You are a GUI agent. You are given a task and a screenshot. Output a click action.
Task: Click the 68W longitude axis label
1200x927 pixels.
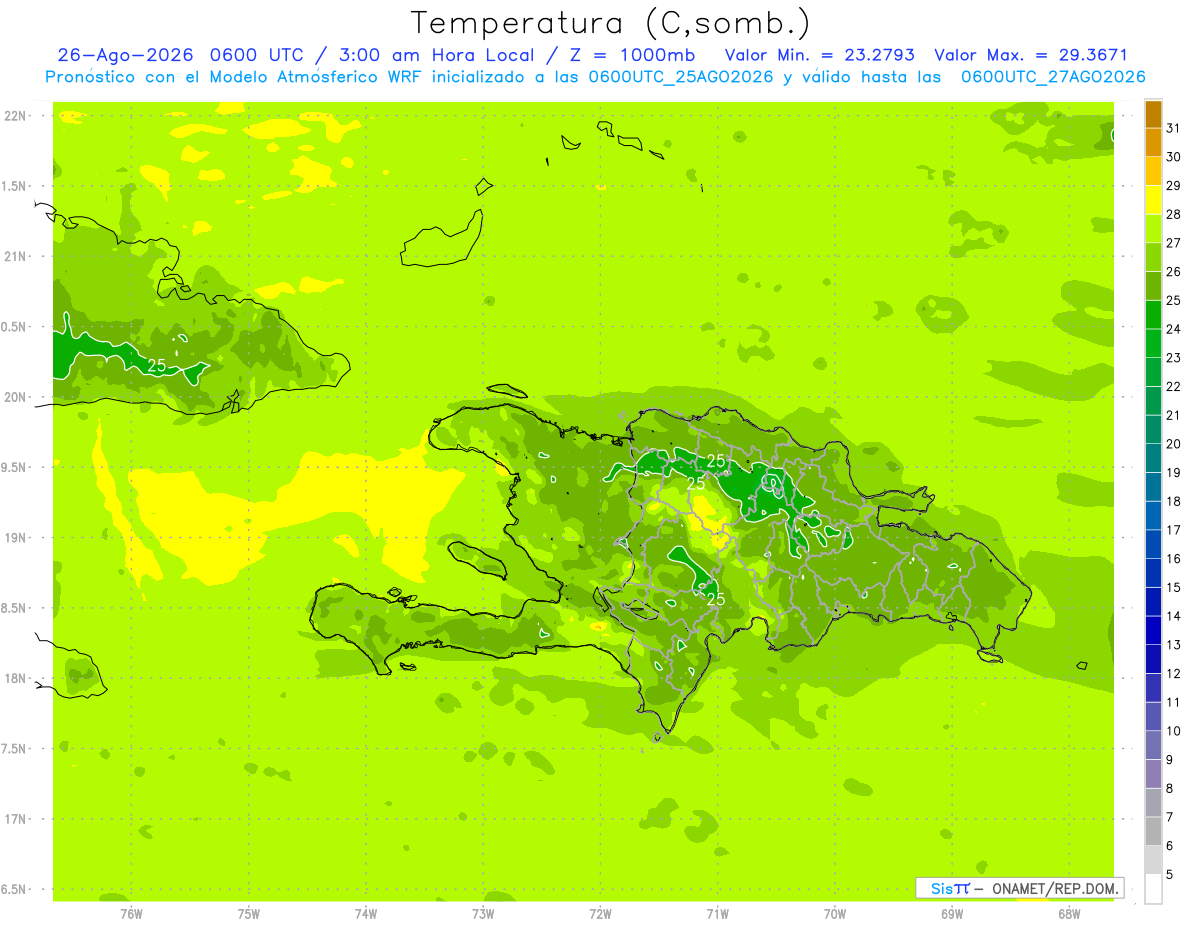tap(1069, 914)
